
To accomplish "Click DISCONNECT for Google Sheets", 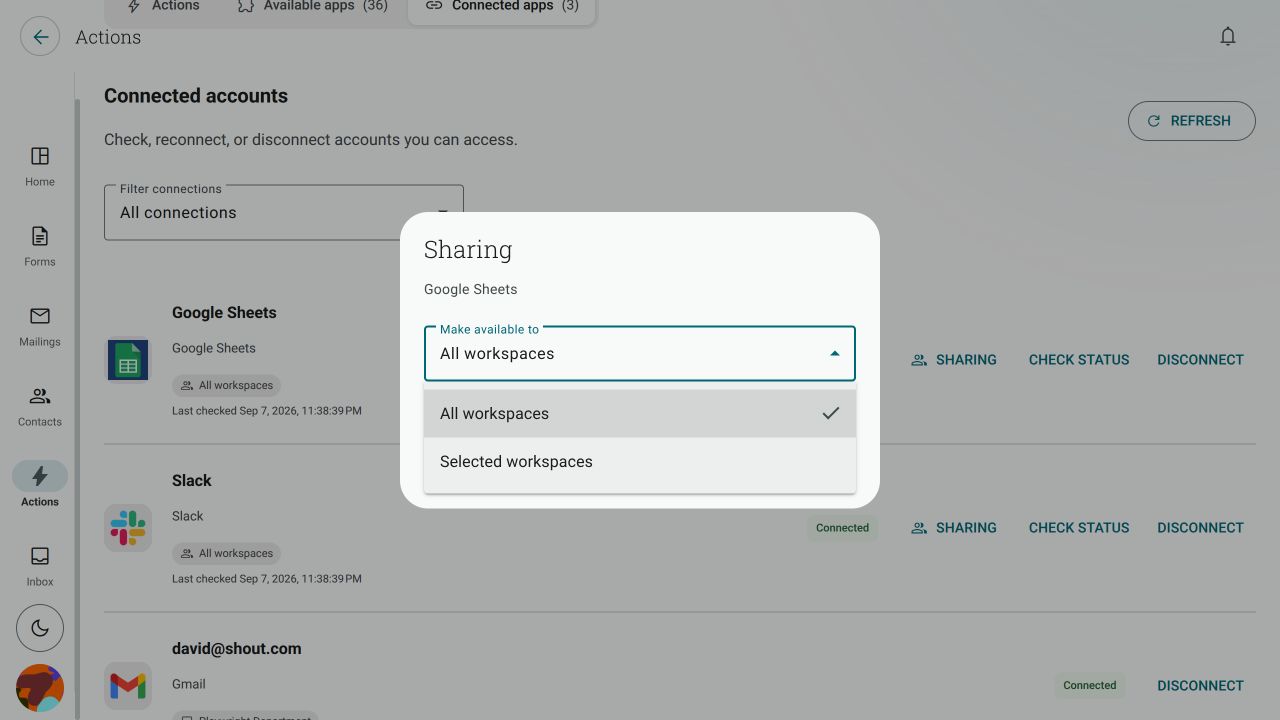I will 1200,359.
